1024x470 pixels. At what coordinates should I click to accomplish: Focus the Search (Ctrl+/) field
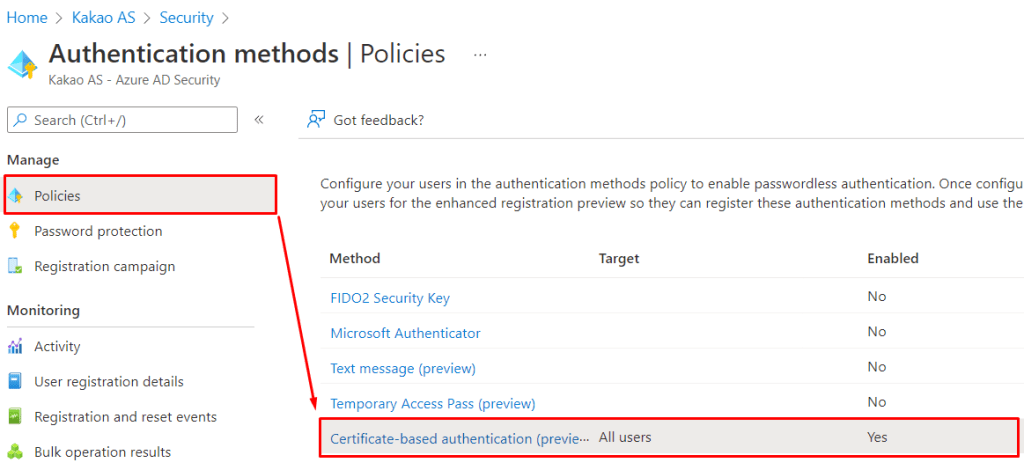coord(122,120)
